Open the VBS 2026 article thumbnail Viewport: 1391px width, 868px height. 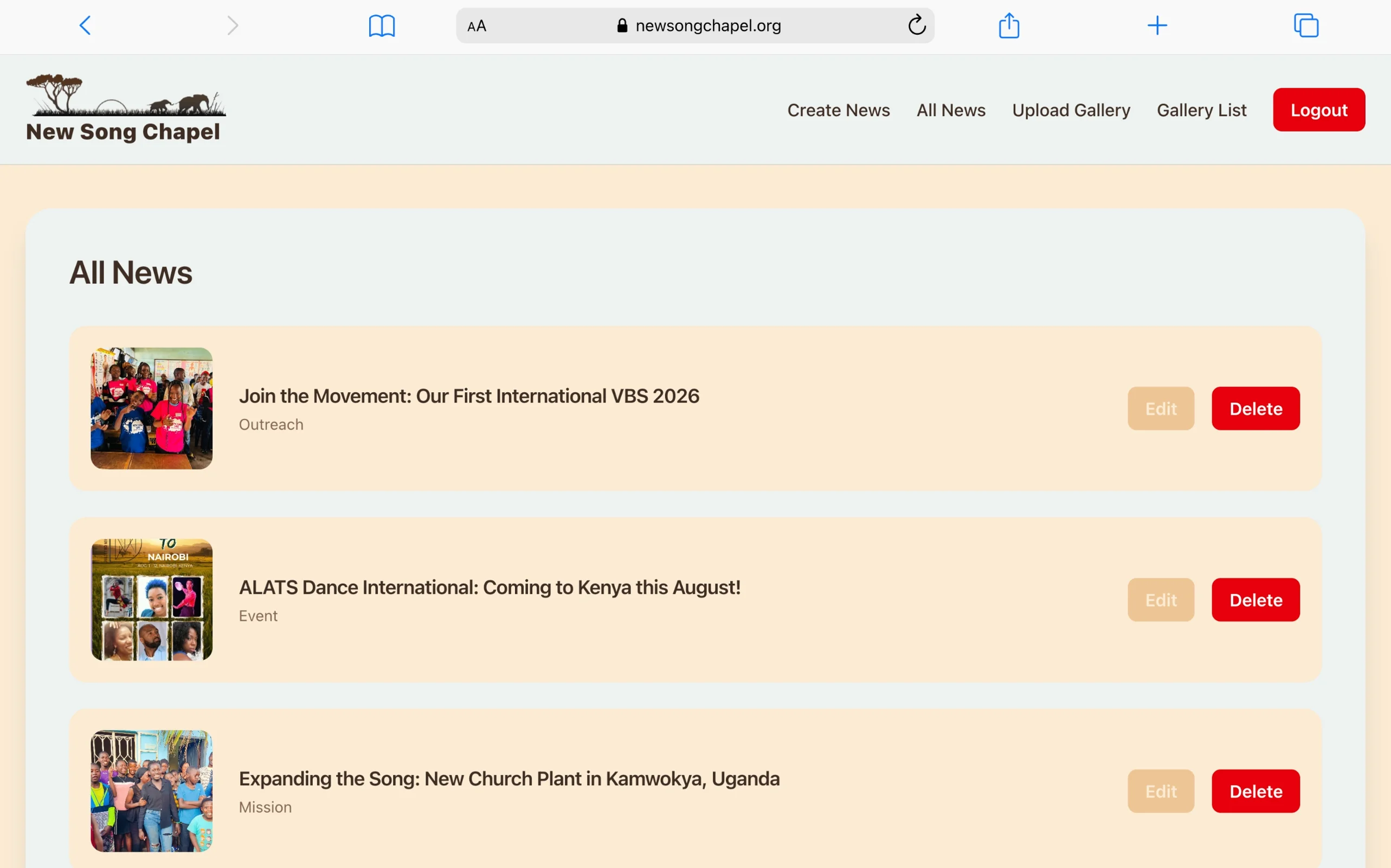152,408
